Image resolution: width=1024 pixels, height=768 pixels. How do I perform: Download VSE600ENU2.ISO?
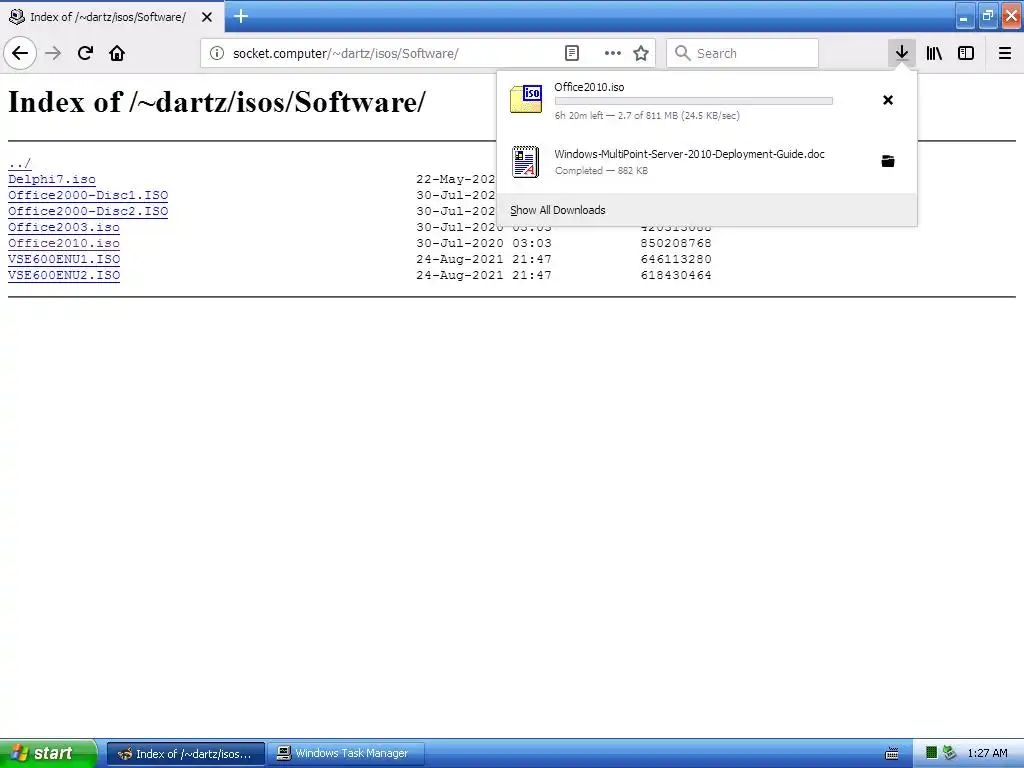tap(64, 275)
